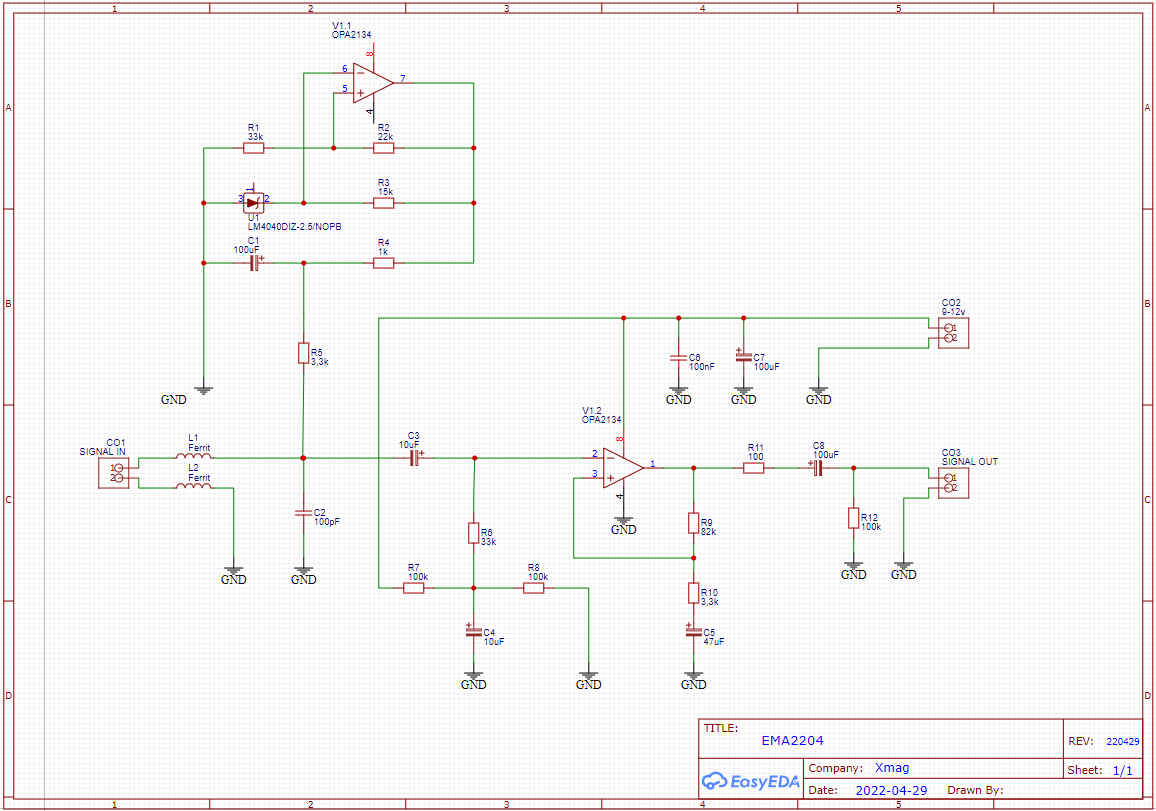1156x811 pixels.
Task: Select the V1.1 OPA2134 op-amp symbol
Action: pos(373,83)
